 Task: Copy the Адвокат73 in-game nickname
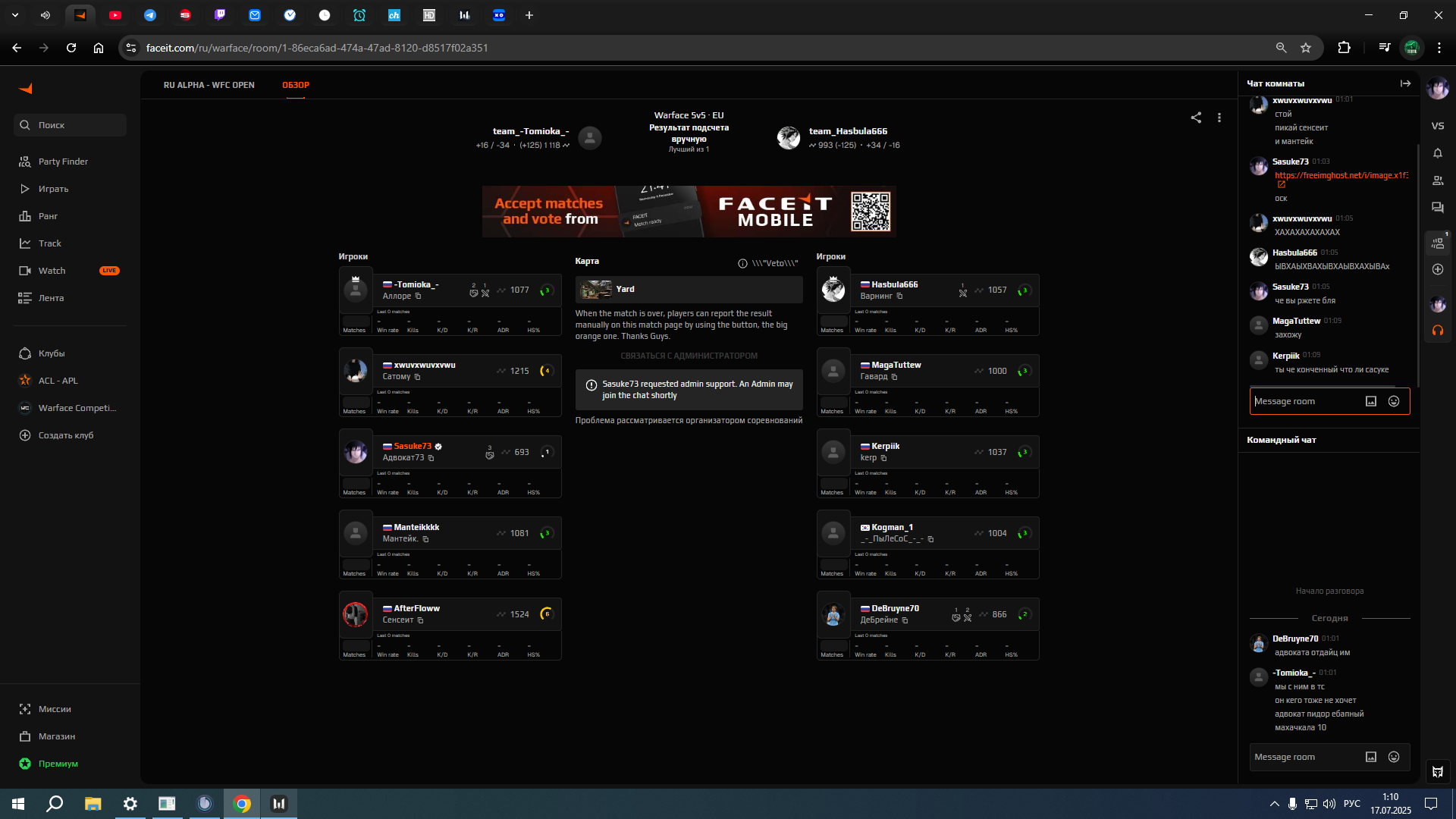point(431,458)
